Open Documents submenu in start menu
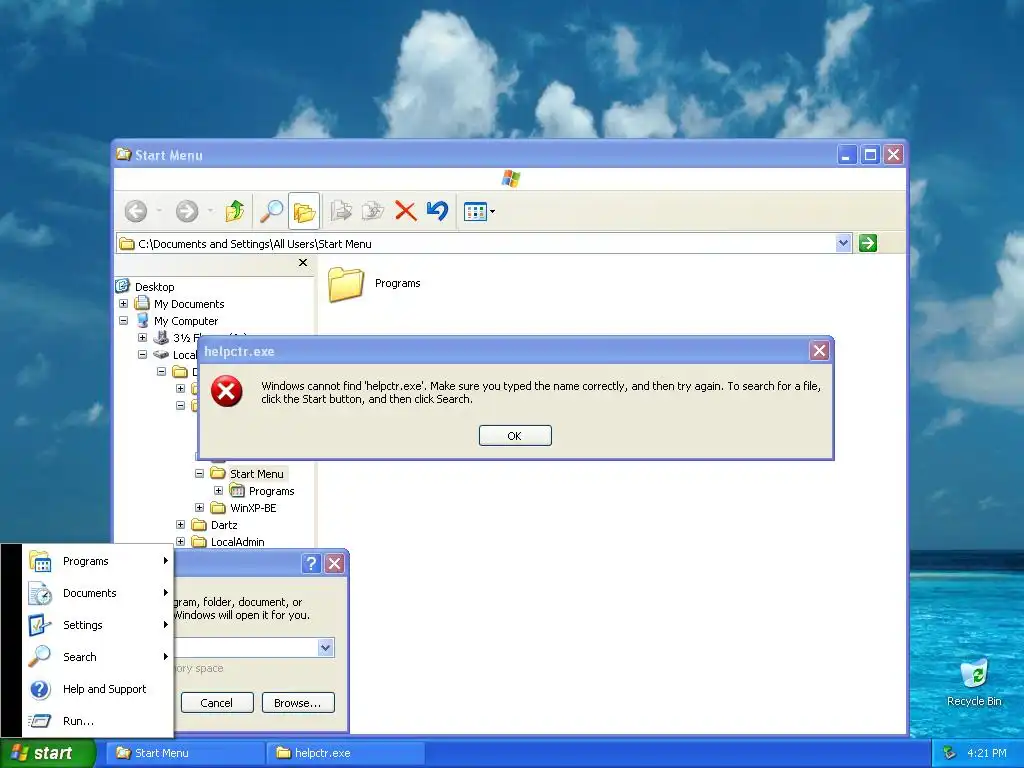The width and height of the screenshot is (1024, 768). coord(98,593)
